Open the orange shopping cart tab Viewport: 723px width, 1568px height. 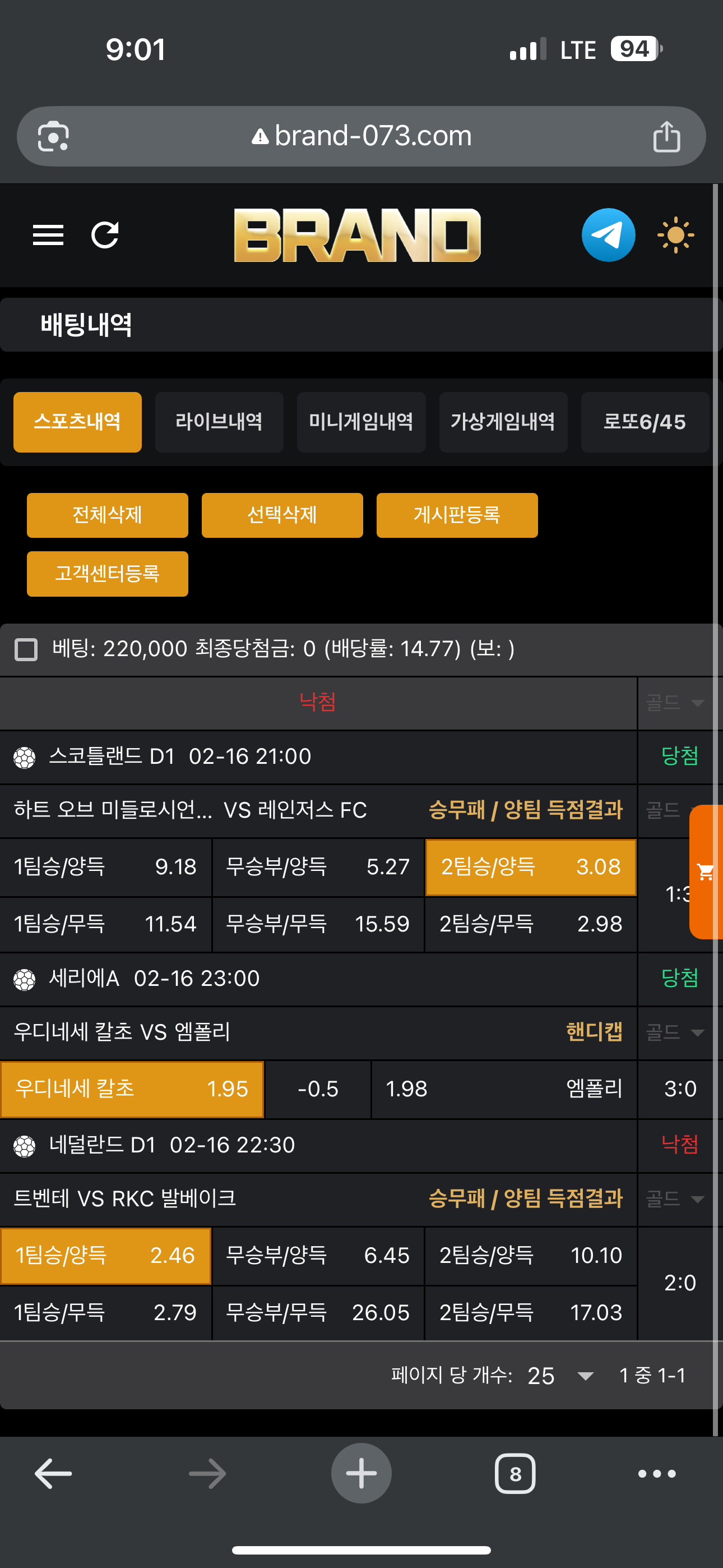(x=707, y=871)
